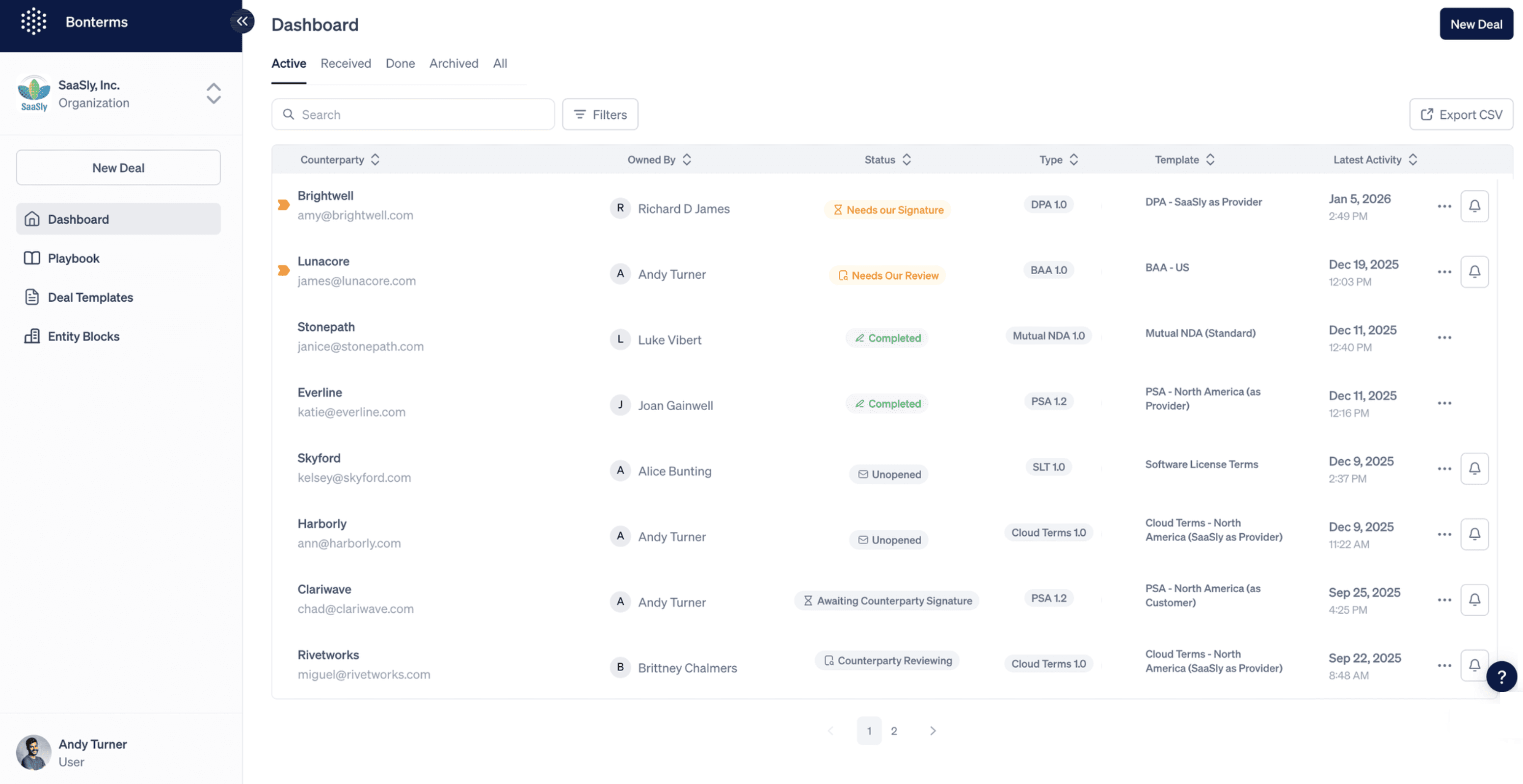Switch to the Archived tab
1523x784 pixels.
(x=454, y=63)
